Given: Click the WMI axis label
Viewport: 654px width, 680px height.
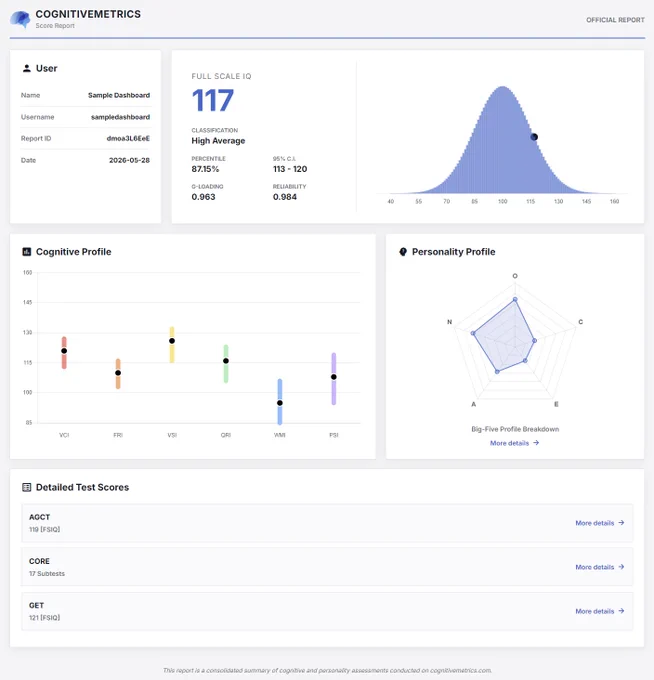Looking at the screenshot, I should [280, 435].
